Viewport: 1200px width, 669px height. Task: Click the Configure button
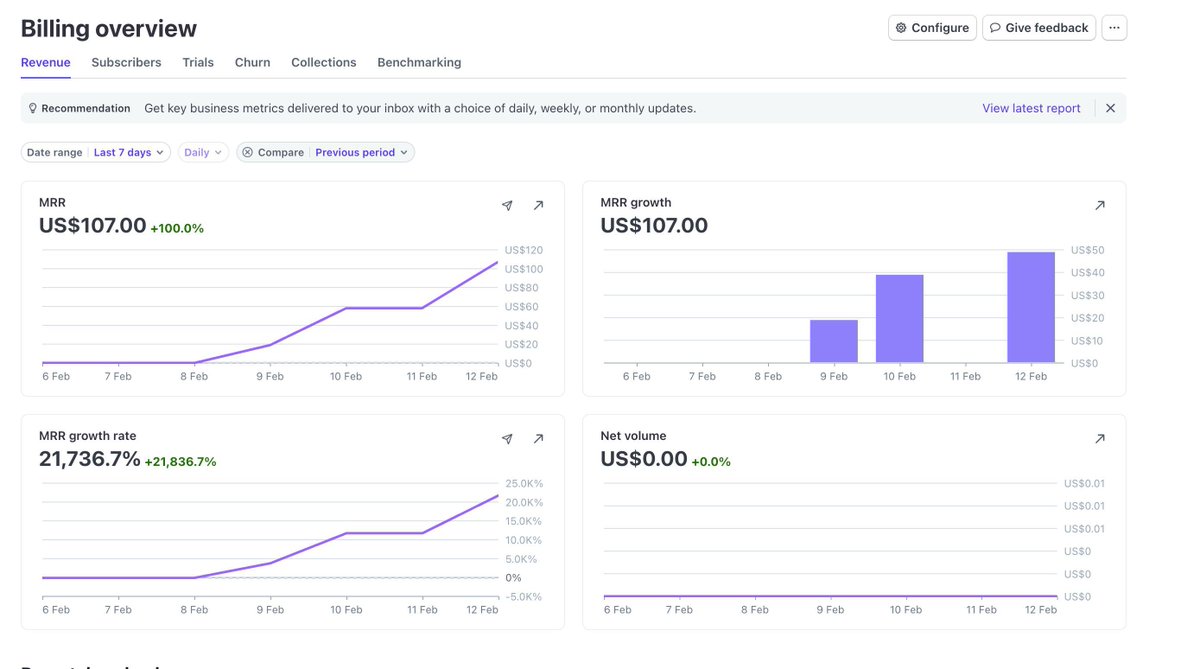click(932, 28)
